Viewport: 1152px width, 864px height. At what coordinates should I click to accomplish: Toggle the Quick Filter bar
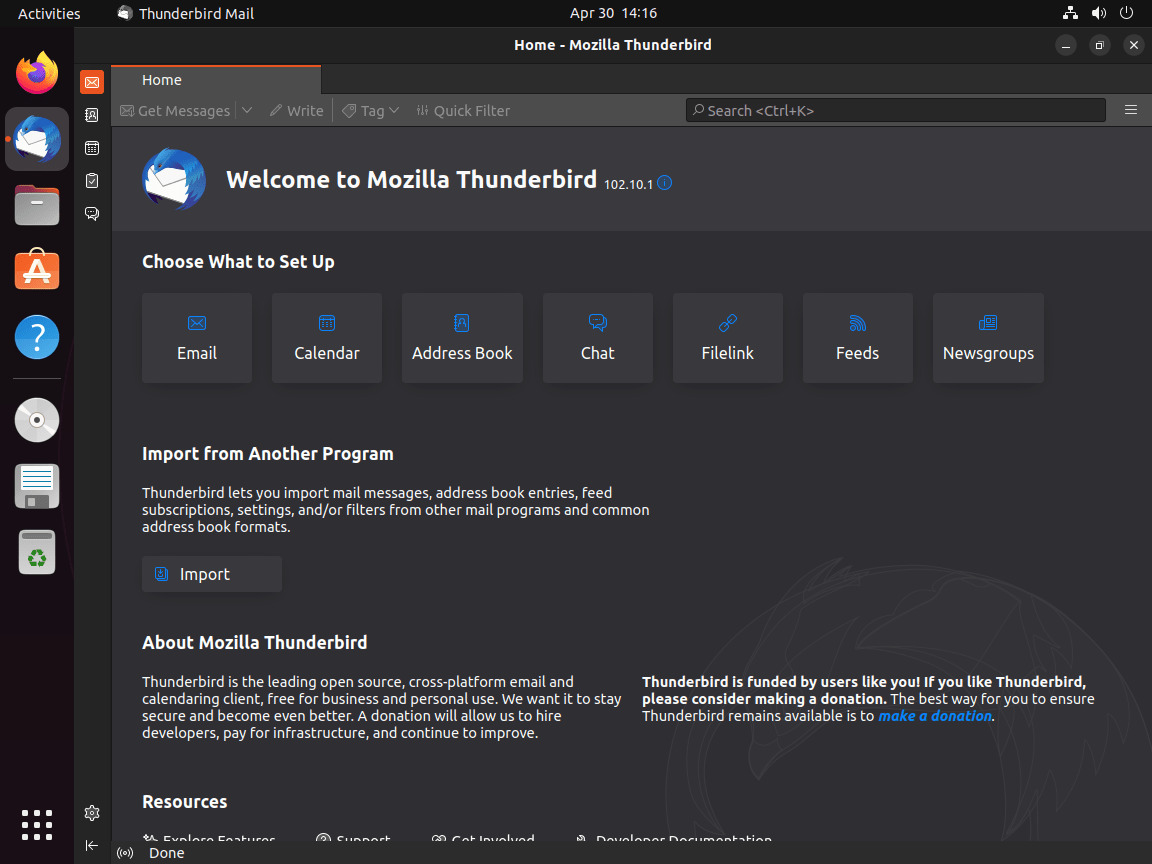pyautogui.click(x=463, y=110)
